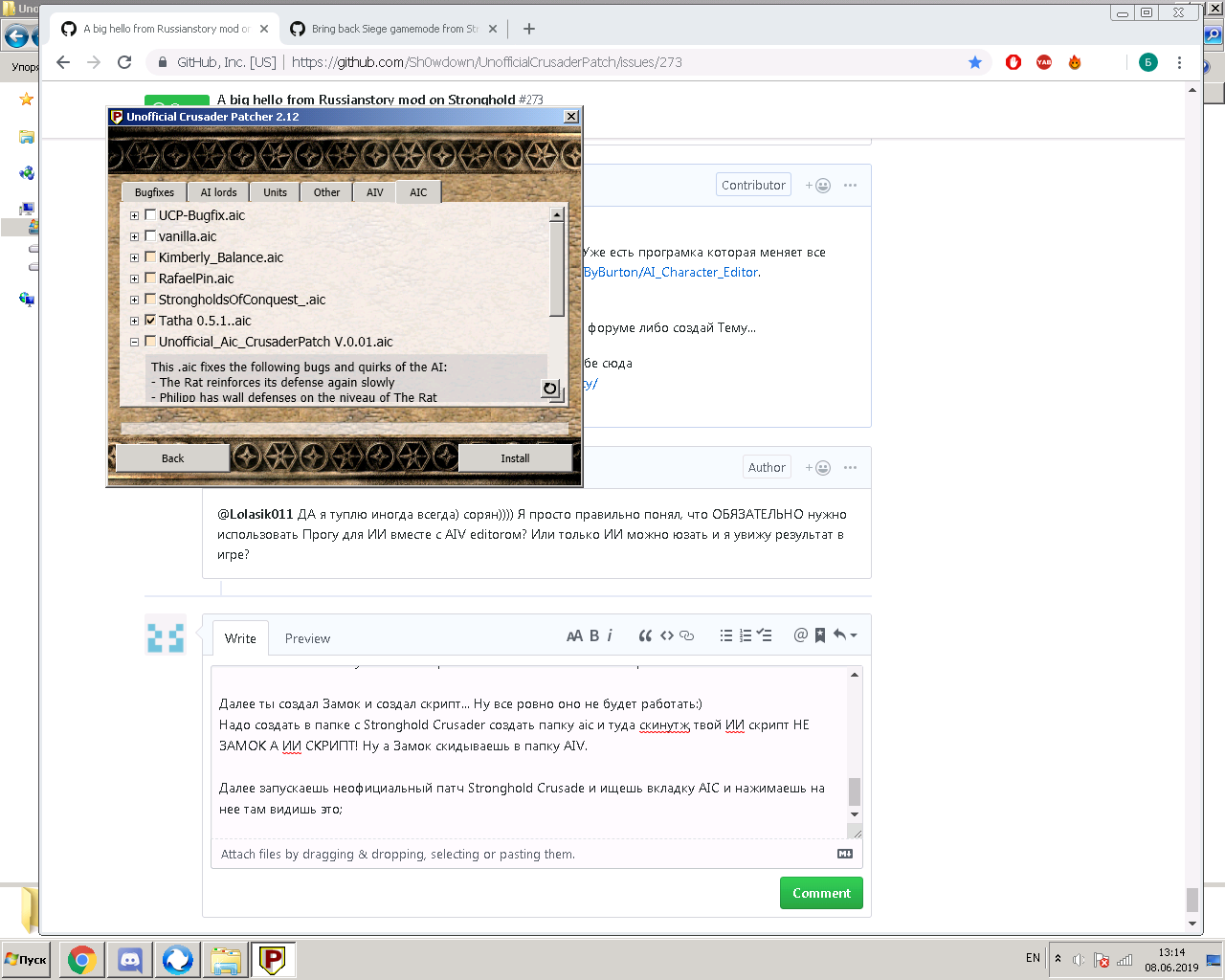
Task: Select the Units tab in the patcher
Action: coord(275,192)
